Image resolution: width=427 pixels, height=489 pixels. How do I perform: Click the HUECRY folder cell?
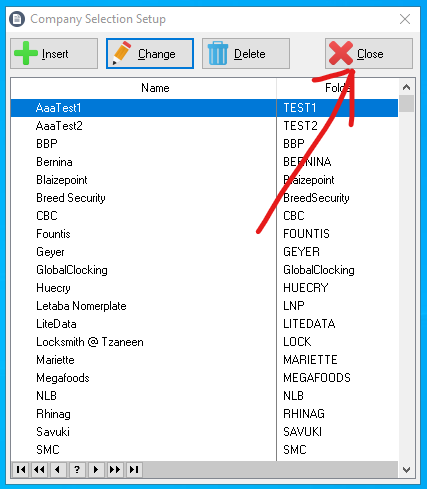(x=306, y=288)
